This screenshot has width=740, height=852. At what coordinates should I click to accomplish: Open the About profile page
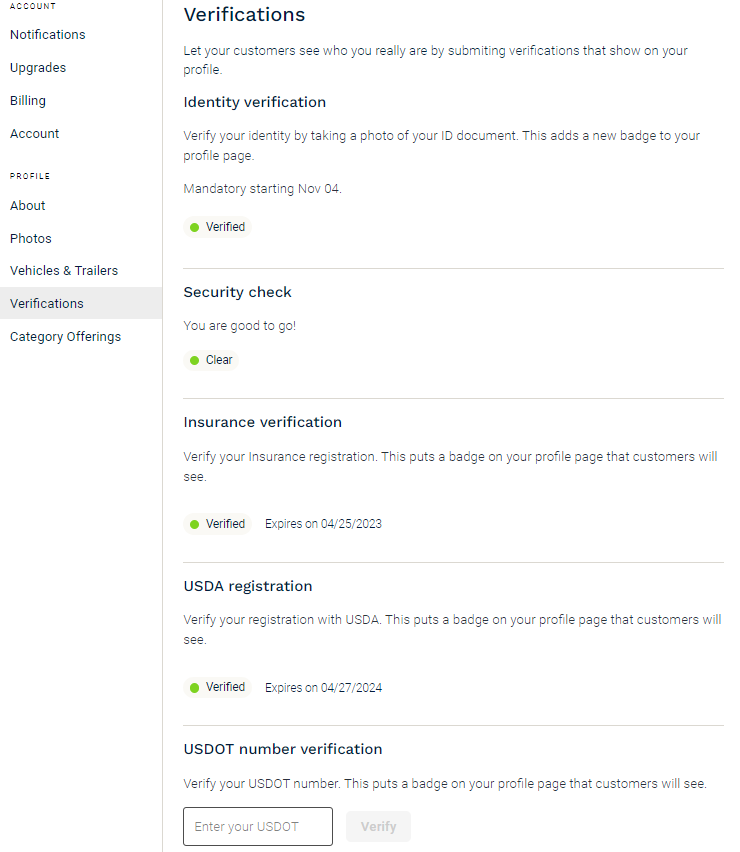click(x=28, y=206)
